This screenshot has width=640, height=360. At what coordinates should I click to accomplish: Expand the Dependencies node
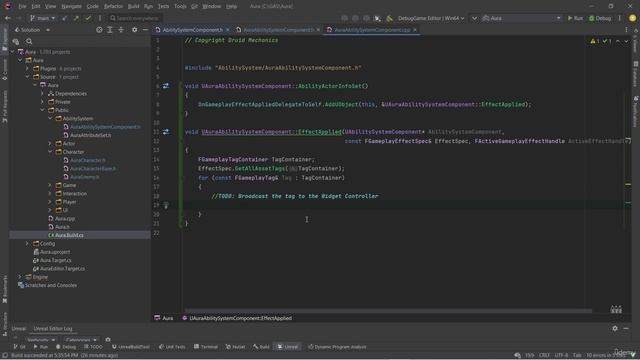(42, 93)
